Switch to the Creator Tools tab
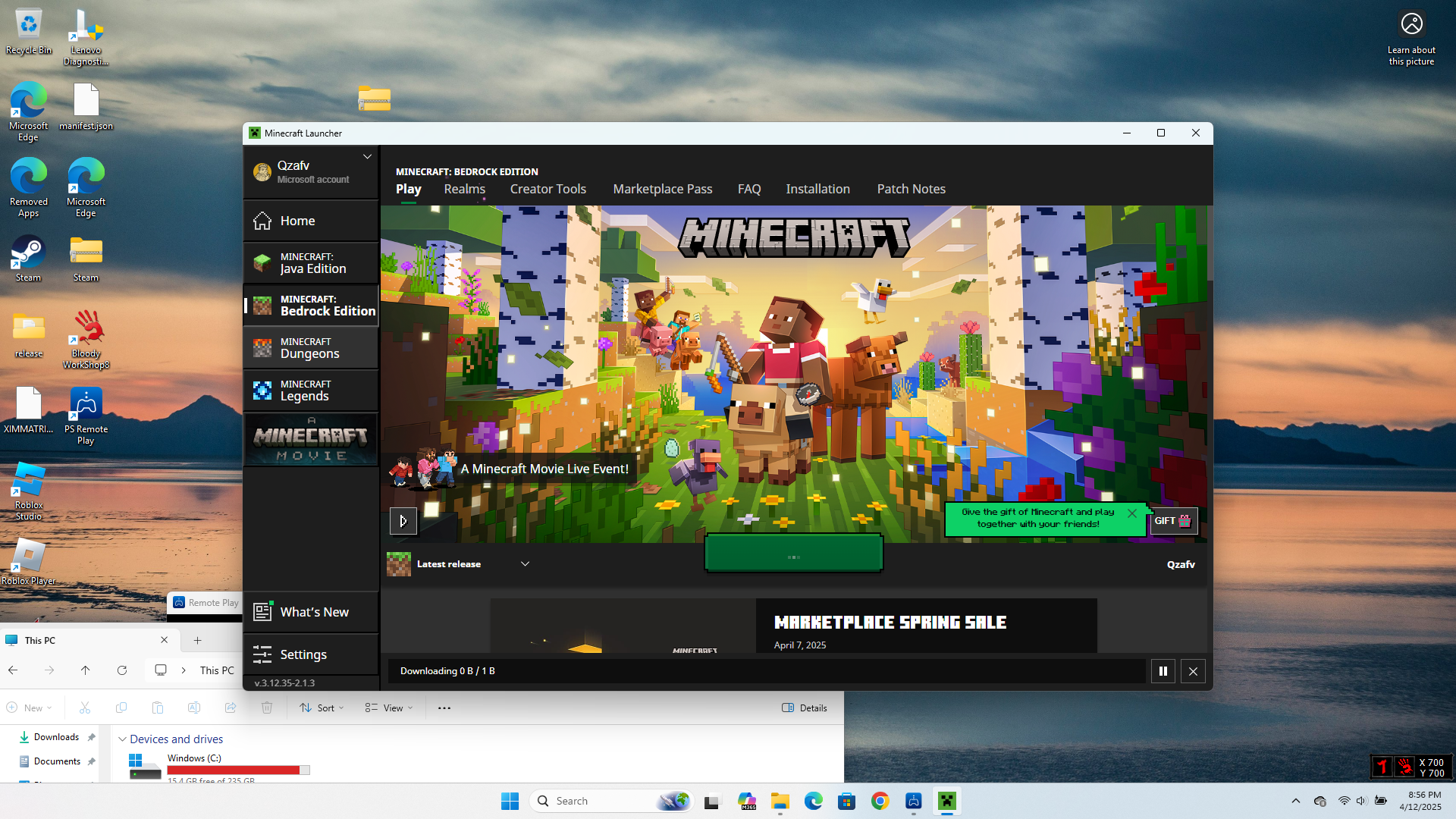1456x819 pixels. click(x=548, y=189)
